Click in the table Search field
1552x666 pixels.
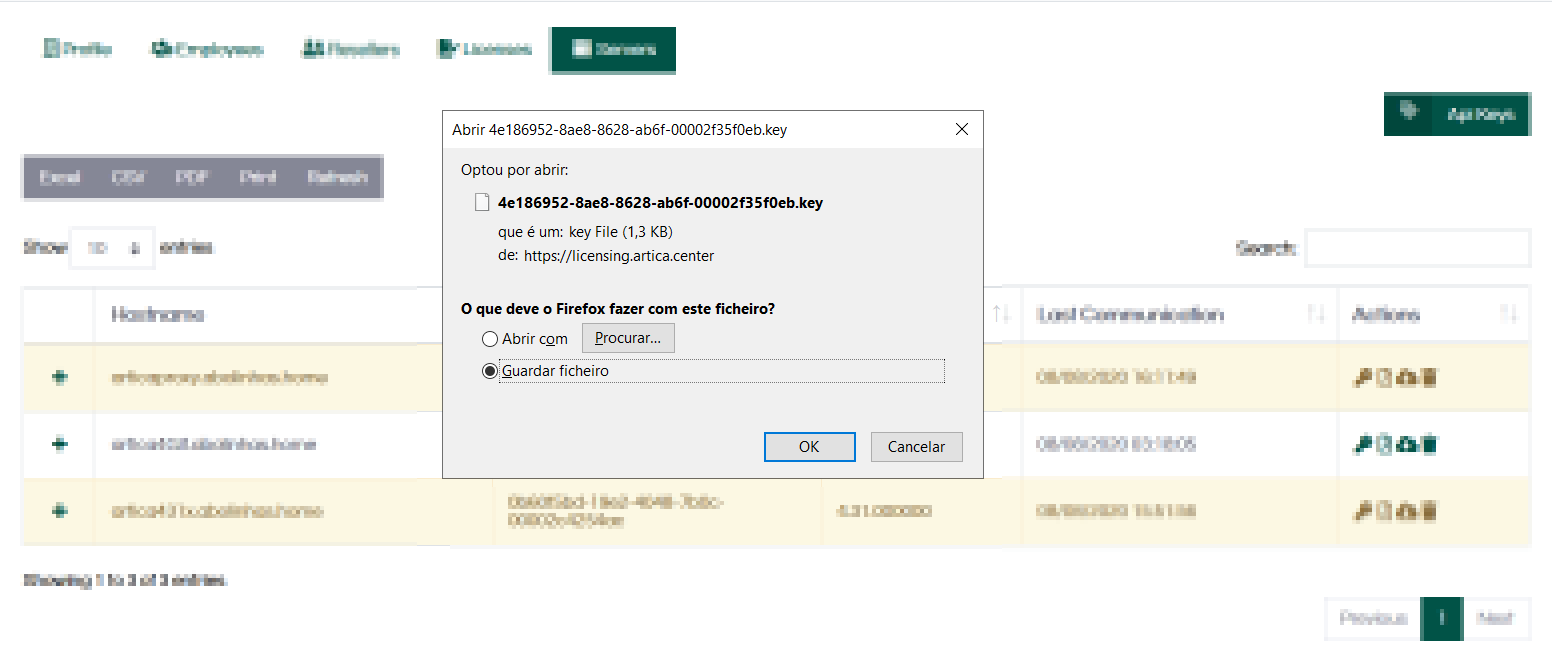coord(1417,248)
